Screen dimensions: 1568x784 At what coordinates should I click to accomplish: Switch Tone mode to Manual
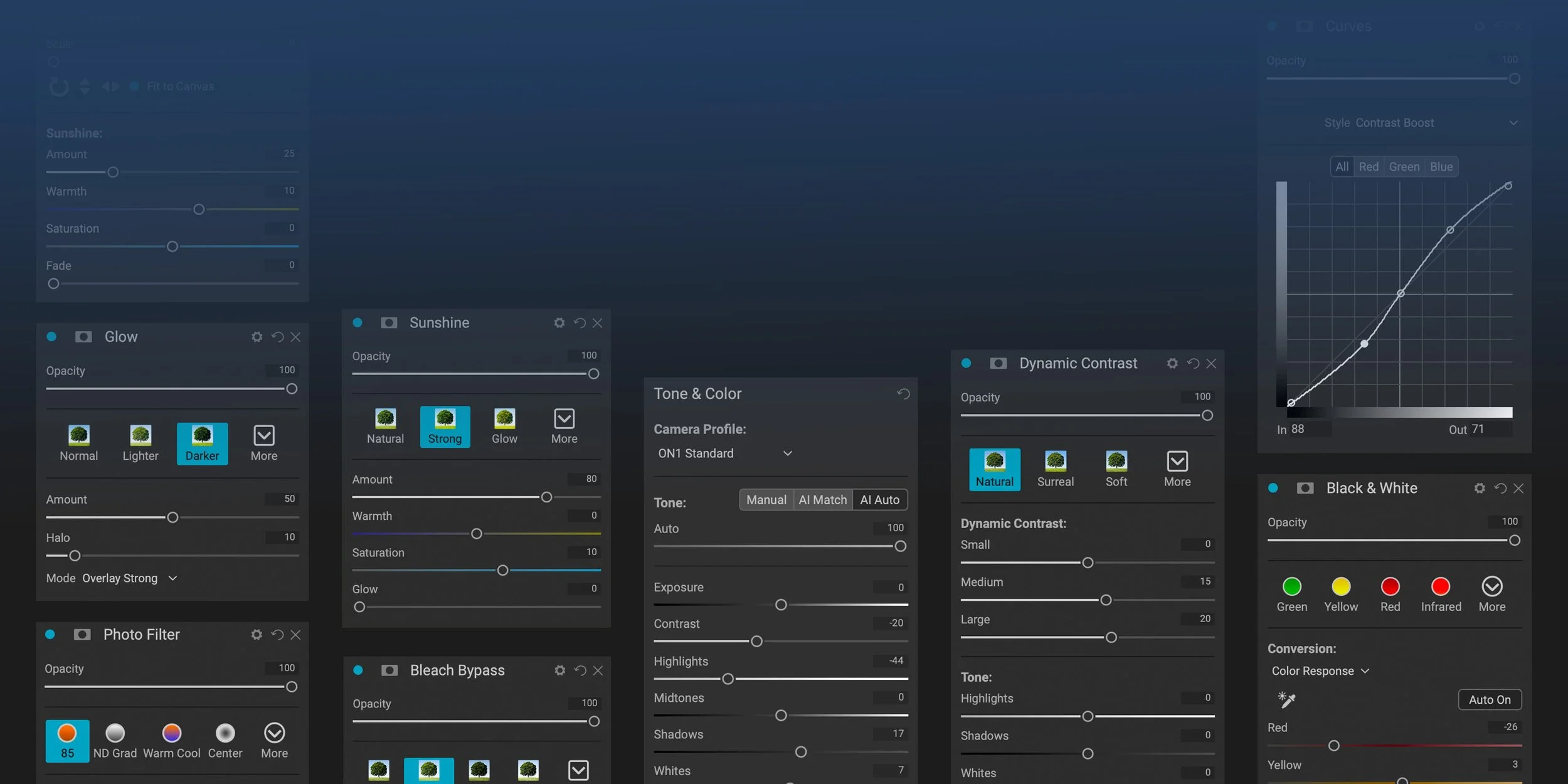click(766, 500)
